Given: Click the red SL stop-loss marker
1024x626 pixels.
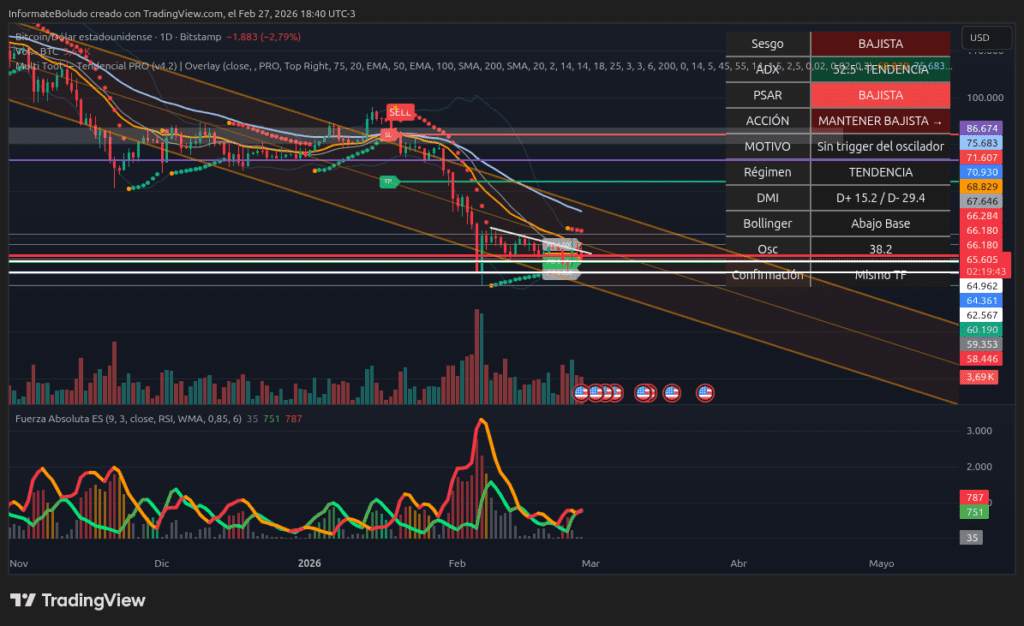Looking at the screenshot, I should tap(386, 134).
